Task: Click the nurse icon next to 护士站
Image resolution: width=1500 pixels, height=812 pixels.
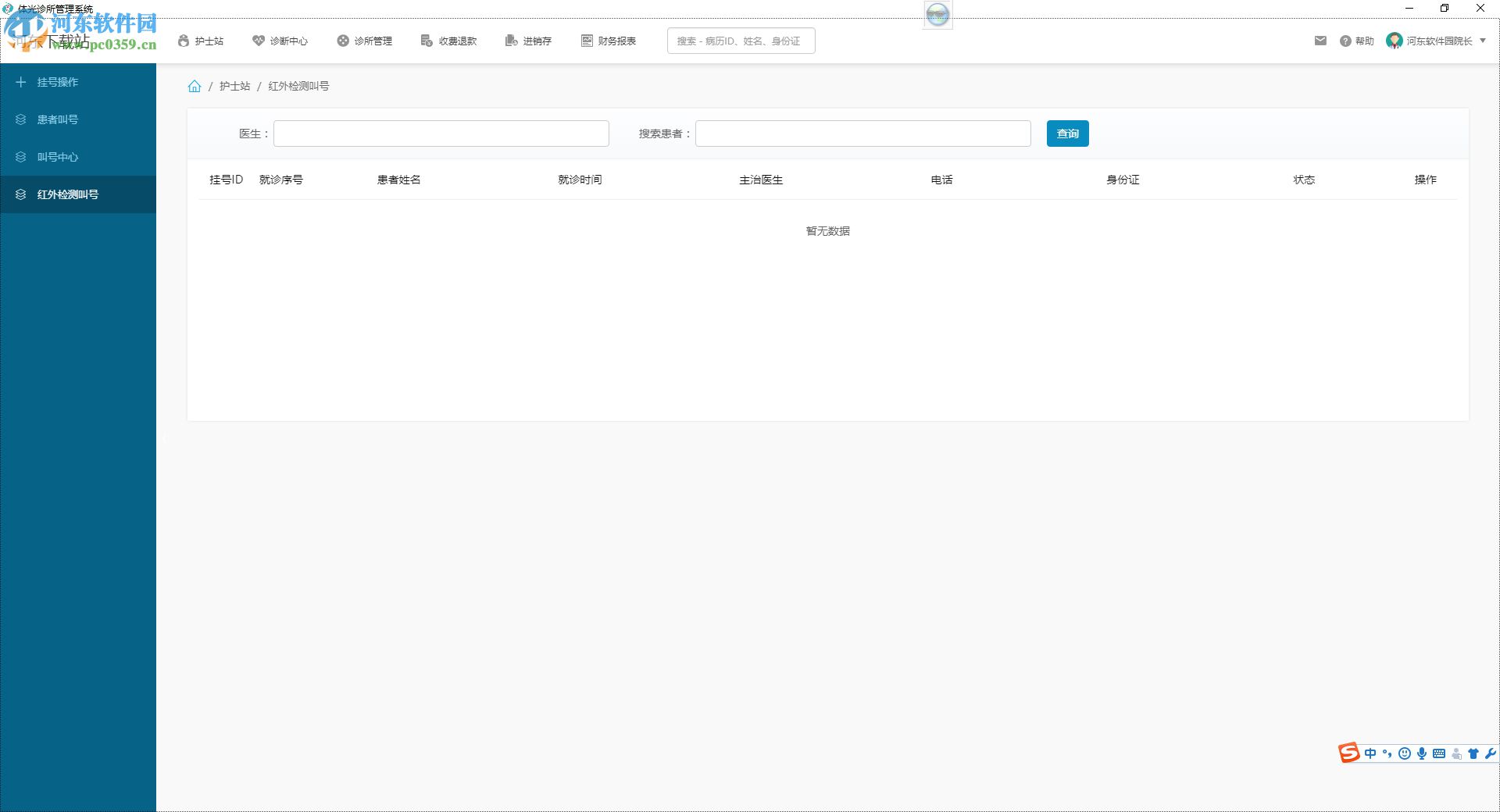Action: click(184, 41)
